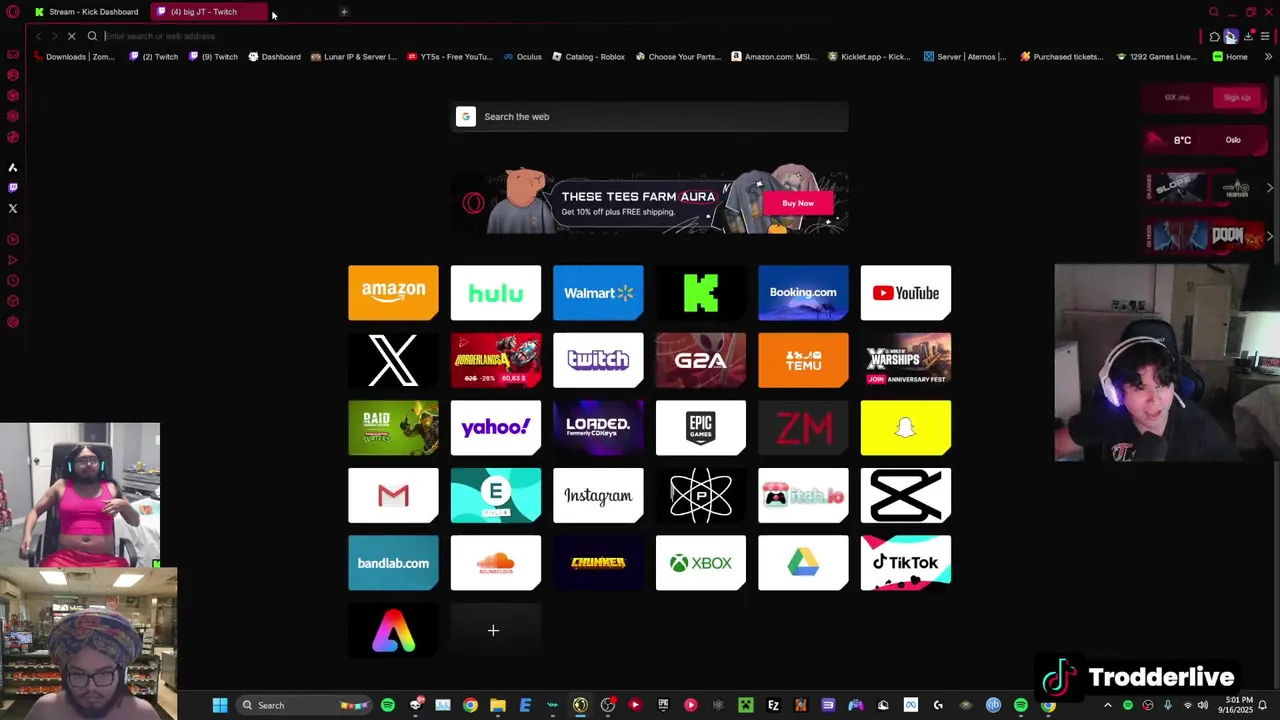Click the Opera GX logo menu
1280x720 pixels.
coord(13,12)
